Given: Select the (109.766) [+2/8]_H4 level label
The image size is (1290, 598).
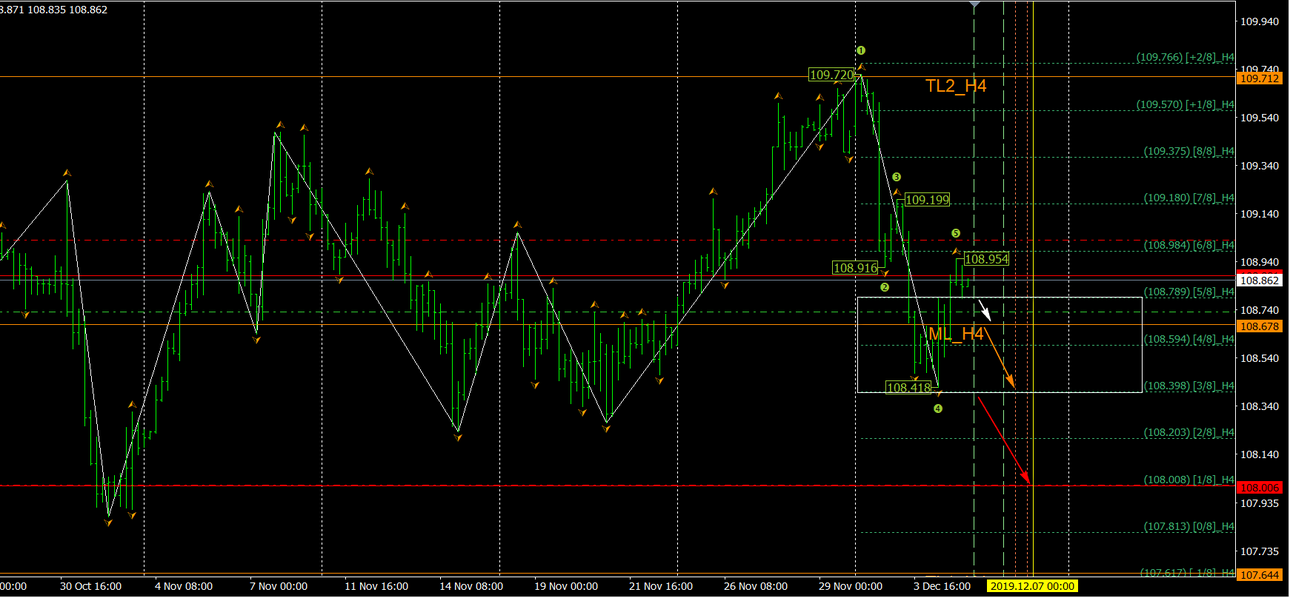Looking at the screenshot, I should point(1185,57).
